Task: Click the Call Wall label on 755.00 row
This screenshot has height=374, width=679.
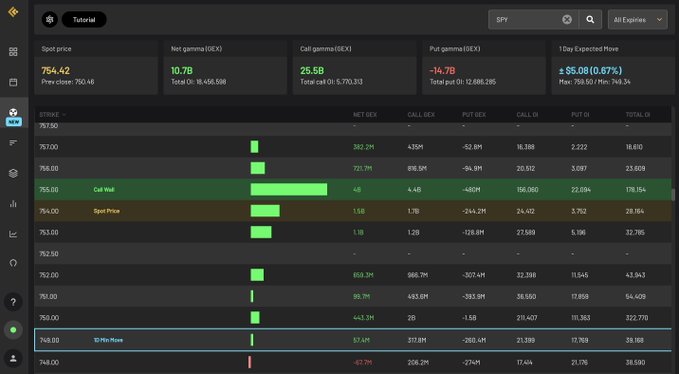Action: click(104, 190)
